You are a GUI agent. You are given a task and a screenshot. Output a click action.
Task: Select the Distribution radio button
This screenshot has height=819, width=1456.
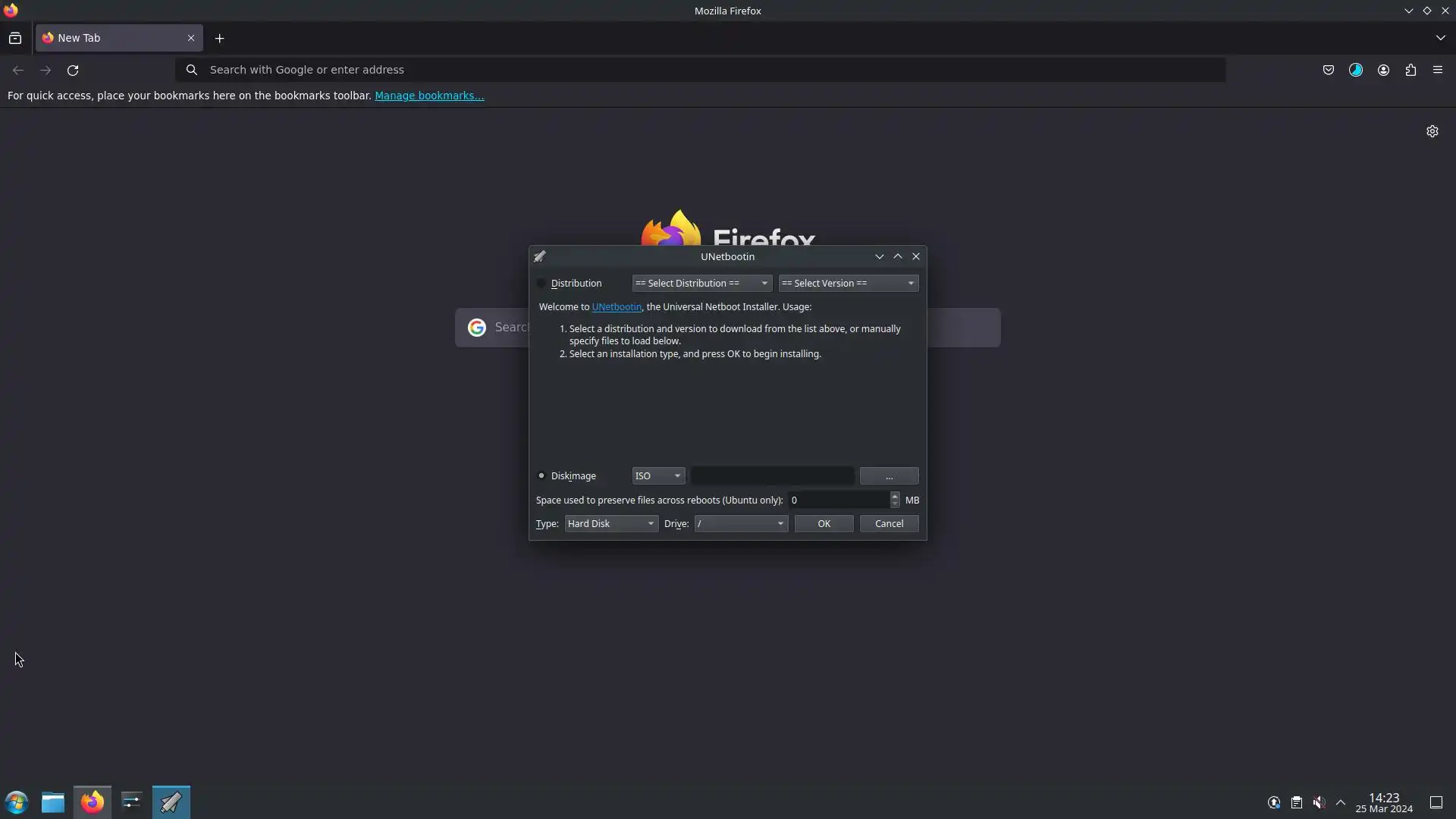click(541, 284)
